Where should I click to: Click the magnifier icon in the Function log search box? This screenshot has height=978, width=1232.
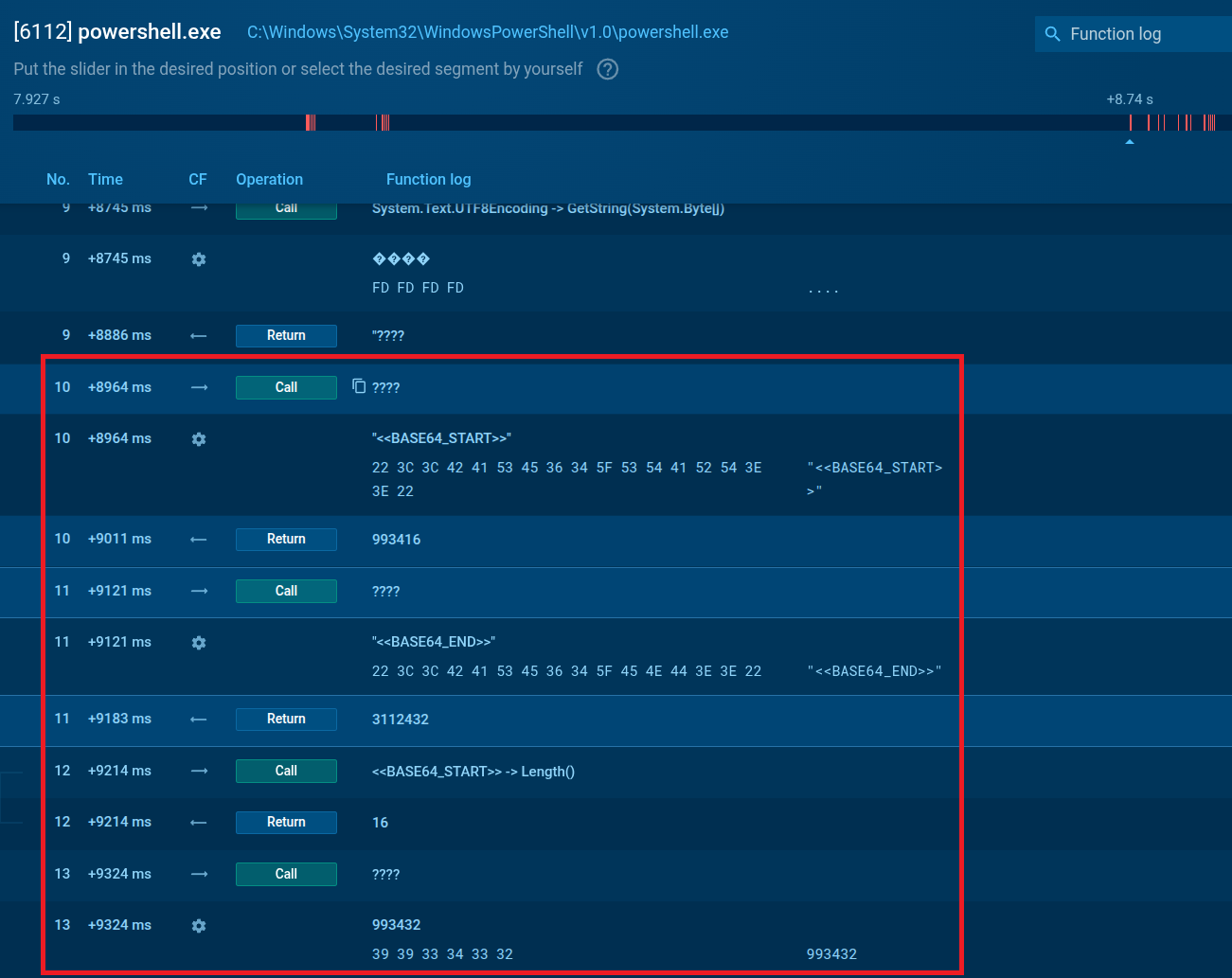(1052, 34)
